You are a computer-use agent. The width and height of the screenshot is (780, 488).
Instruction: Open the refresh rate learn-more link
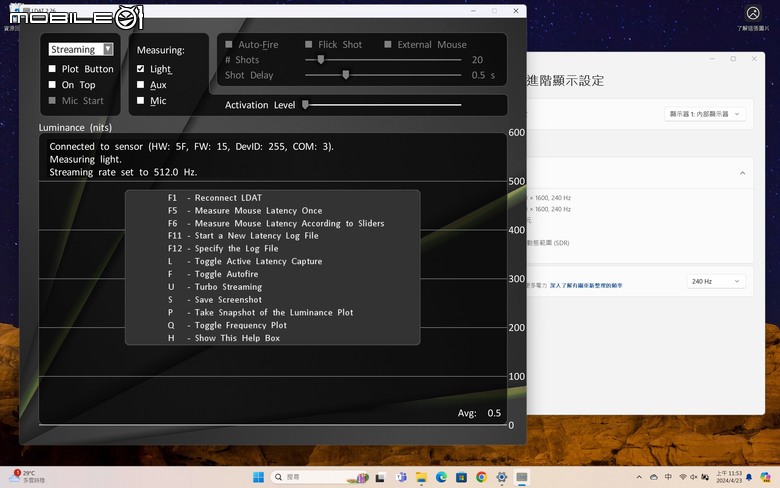pos(586,286)
